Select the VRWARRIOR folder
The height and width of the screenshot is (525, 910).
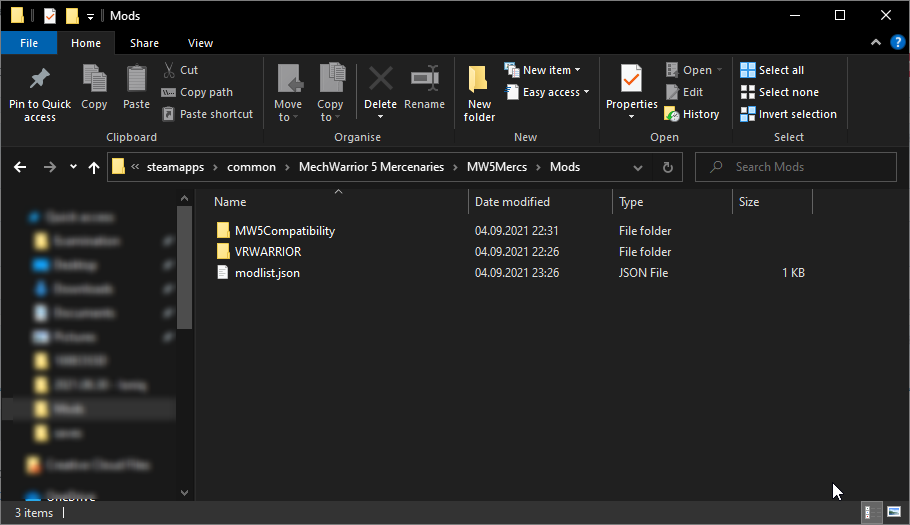(x=268, y=252)
